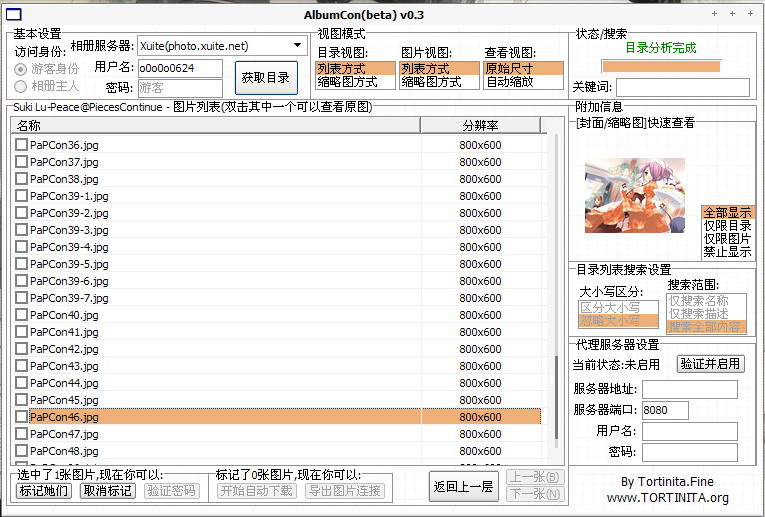Select 自动缩放 under 查看视图
This screenshot has height=517, width=765.
[x=523, y=82]
